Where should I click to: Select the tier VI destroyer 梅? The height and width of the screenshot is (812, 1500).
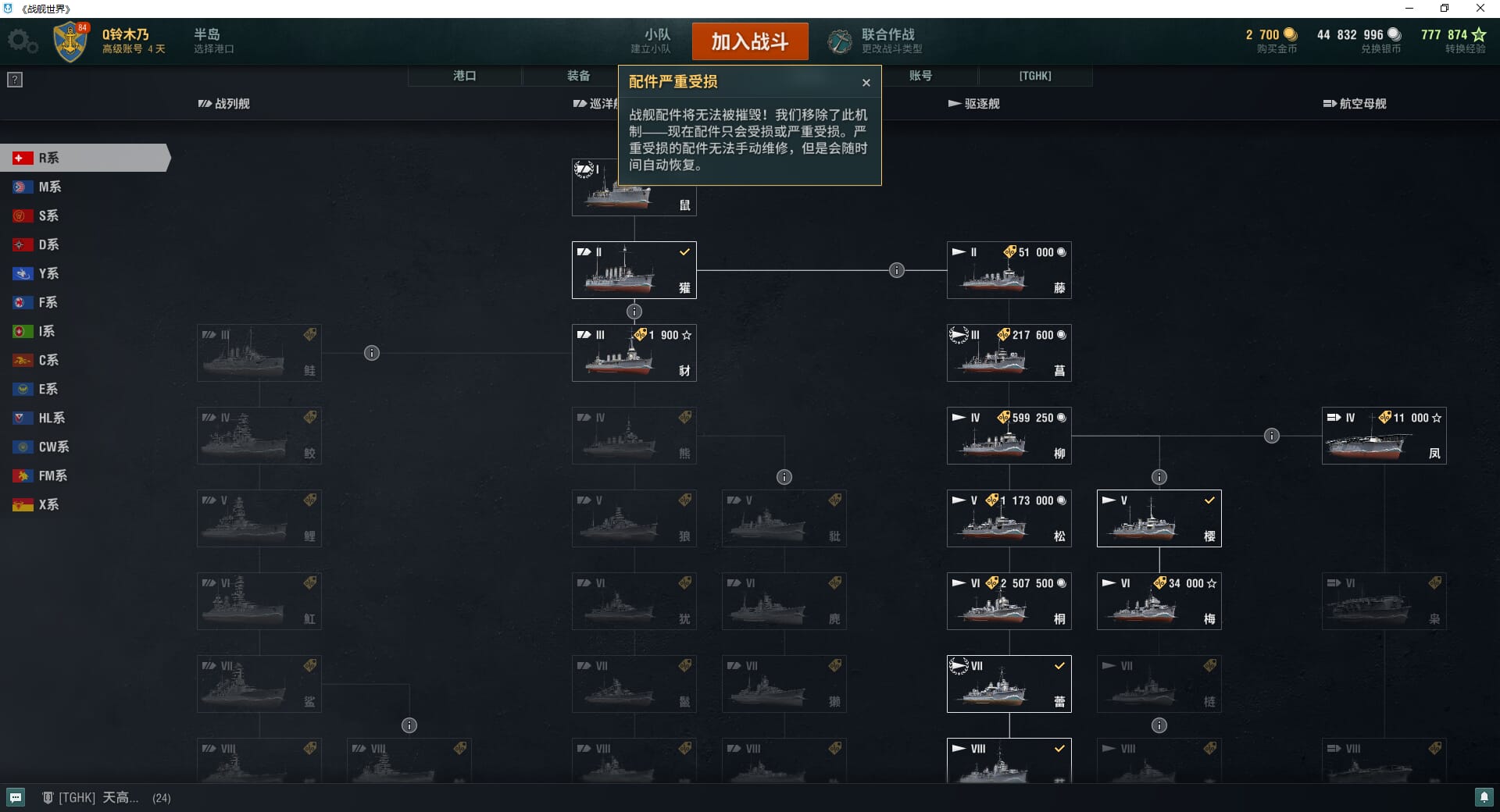(1159, 601)
